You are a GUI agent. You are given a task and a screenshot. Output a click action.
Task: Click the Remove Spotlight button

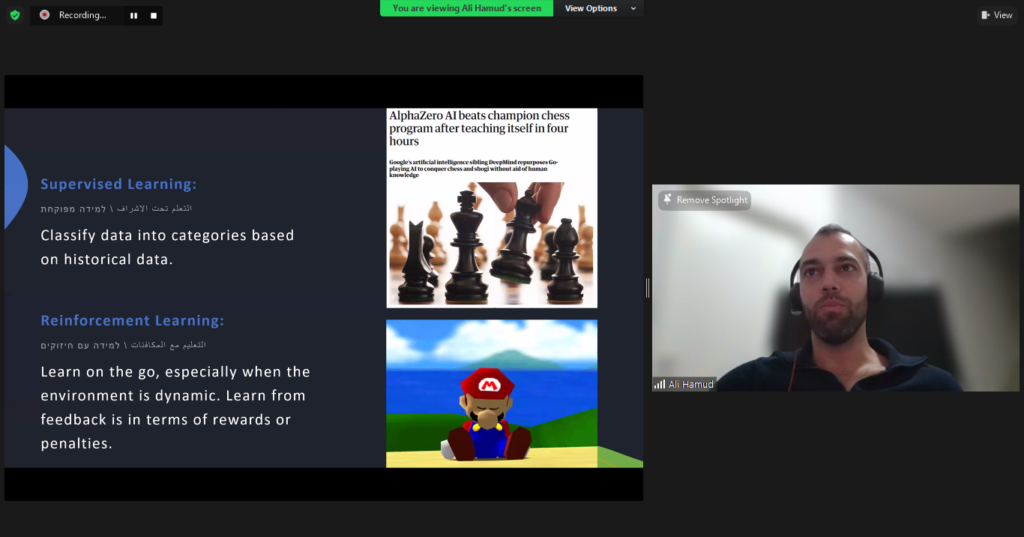click(x=704, y=200)
